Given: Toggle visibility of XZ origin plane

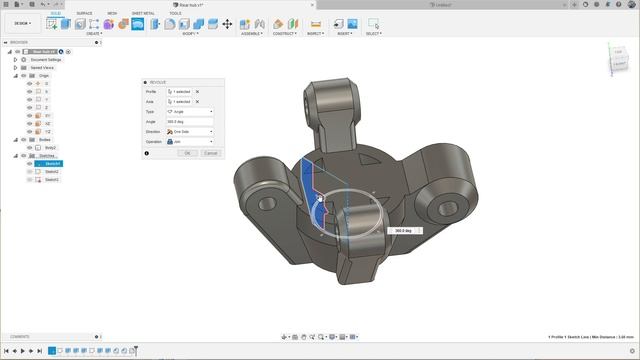Looking at the screenshot, I should coord(29,123).
